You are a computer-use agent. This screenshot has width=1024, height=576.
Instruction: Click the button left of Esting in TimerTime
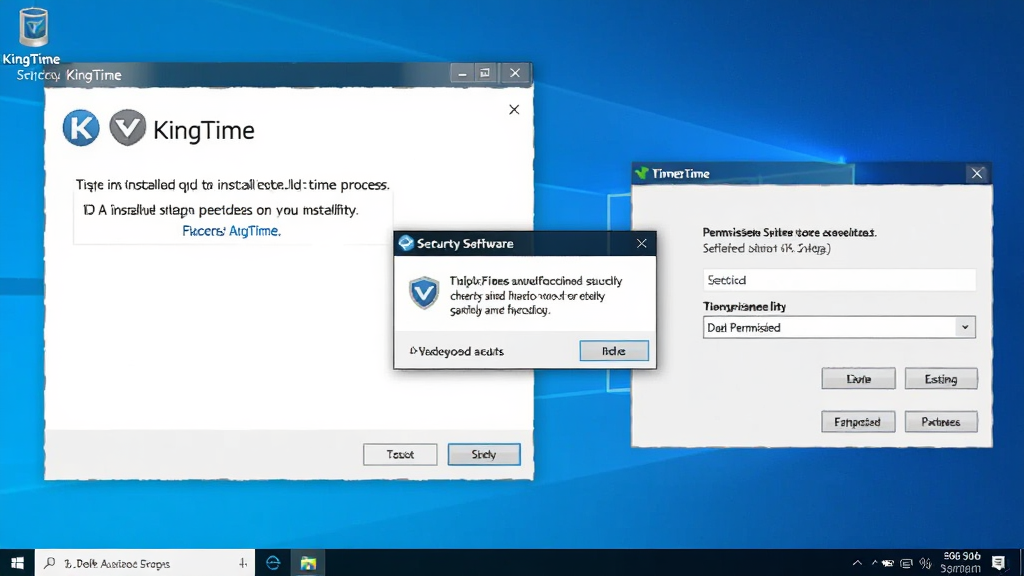tap(858, 379)
